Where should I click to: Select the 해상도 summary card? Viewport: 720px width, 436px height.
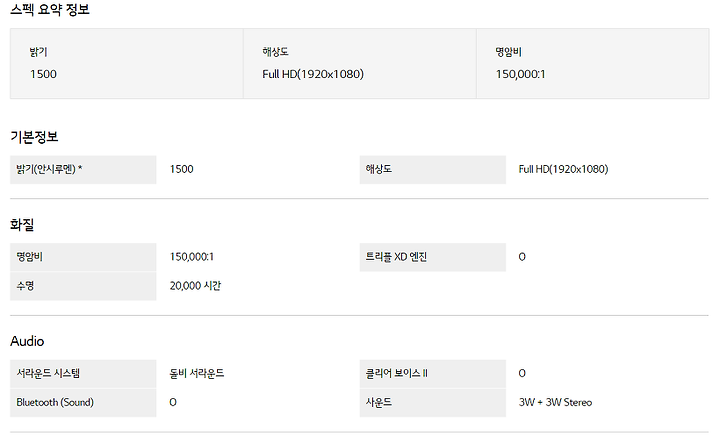(x=360, y=63)
